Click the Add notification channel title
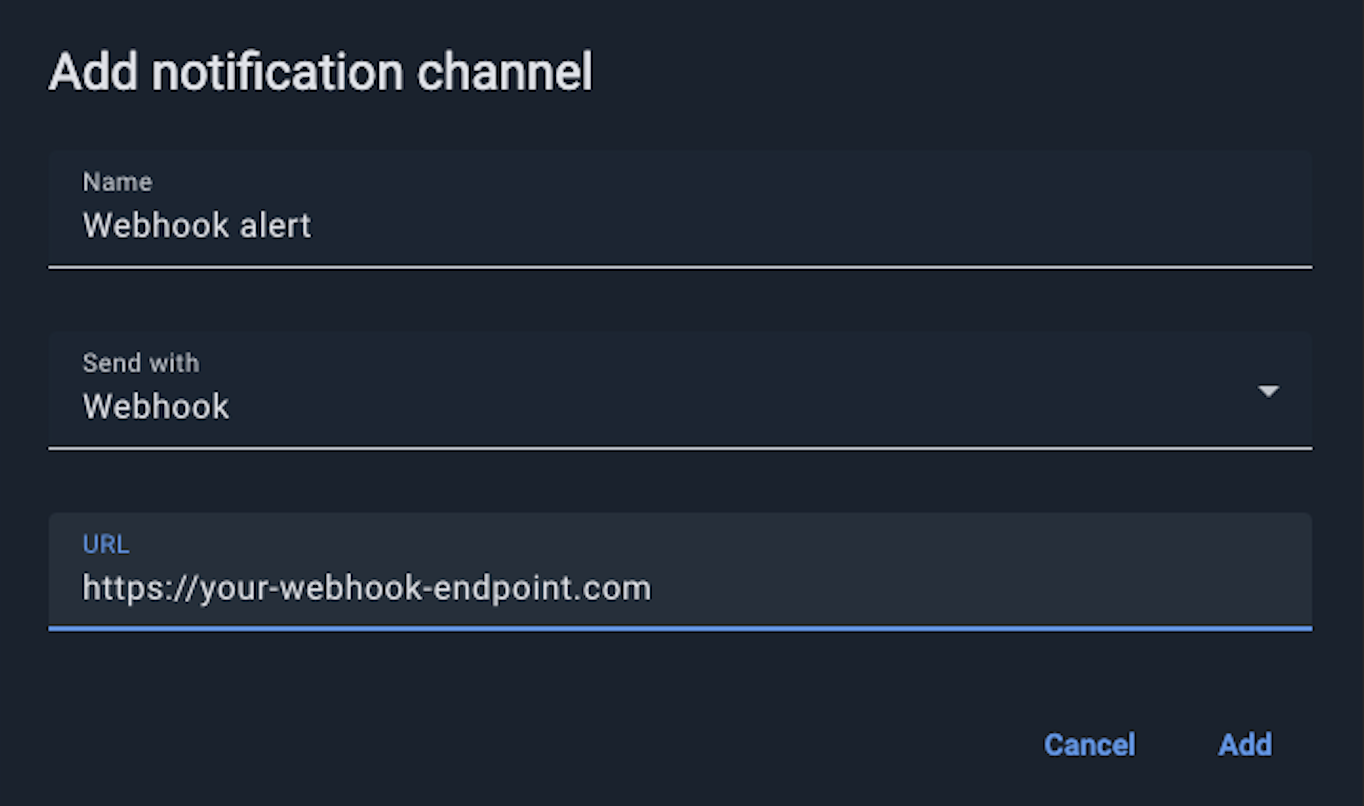1364x806 pixels. click(x=320, y=71)
